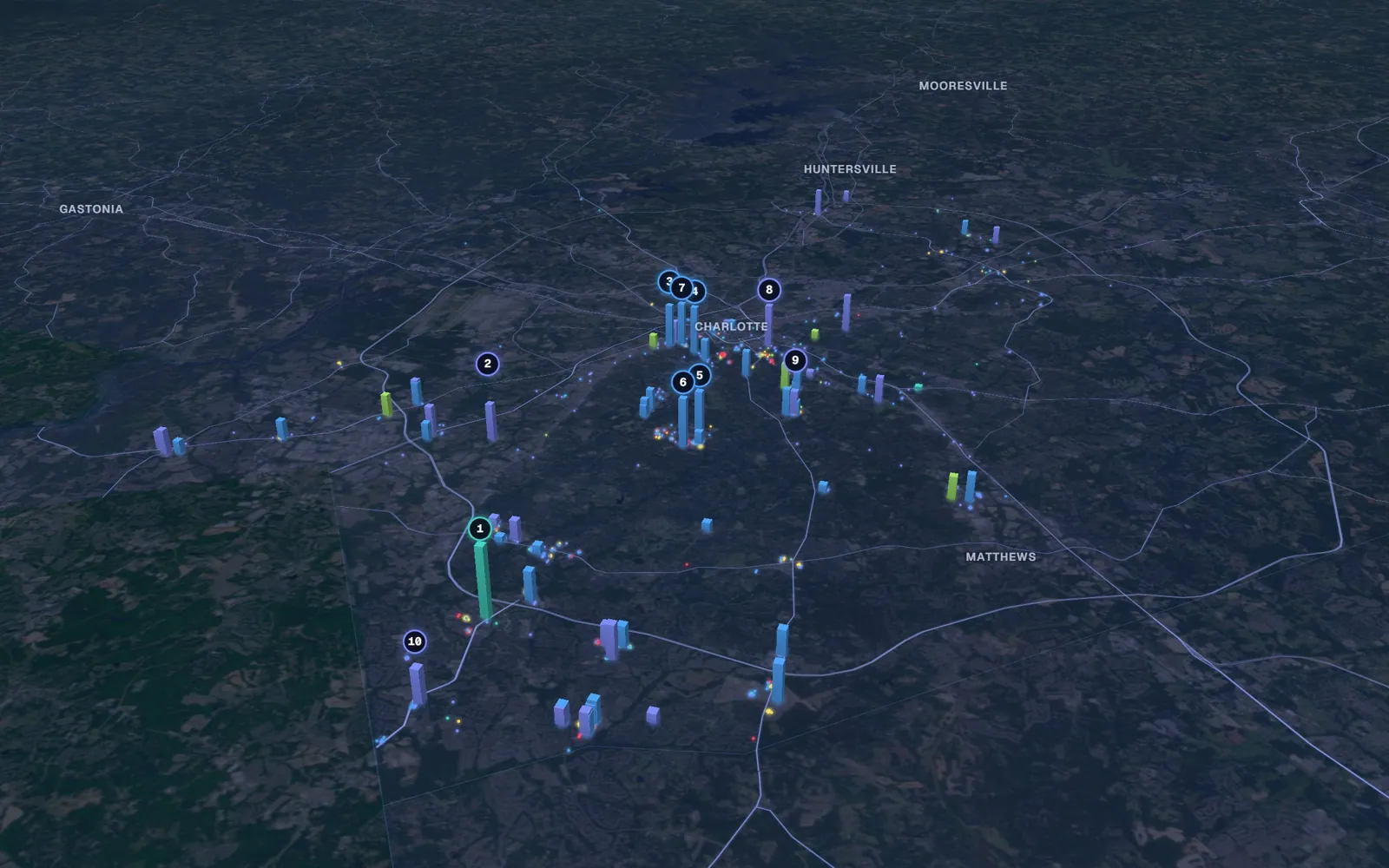1389x868 pixels.
Task: Click the purple bar beneath marker 10
Action: (418, 684)
